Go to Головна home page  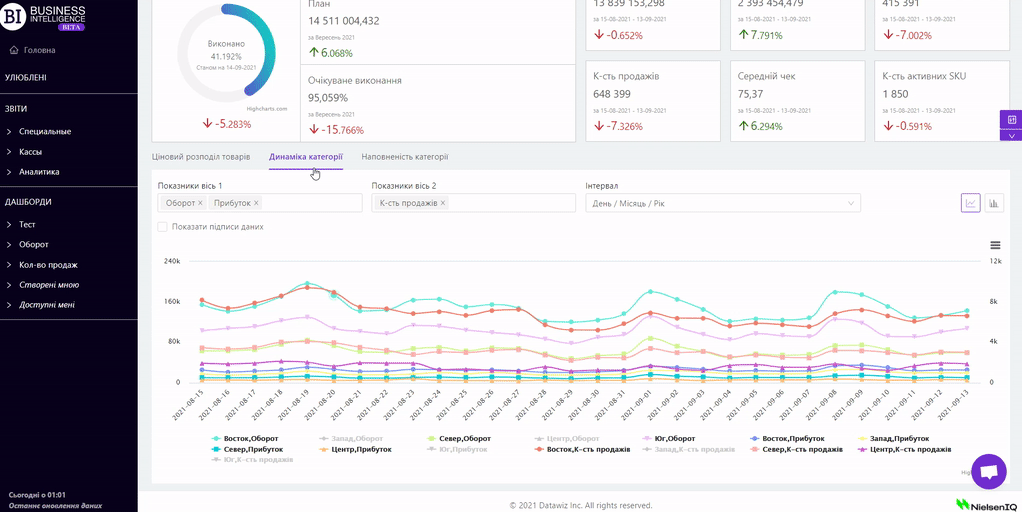click(x=39, y=50)
